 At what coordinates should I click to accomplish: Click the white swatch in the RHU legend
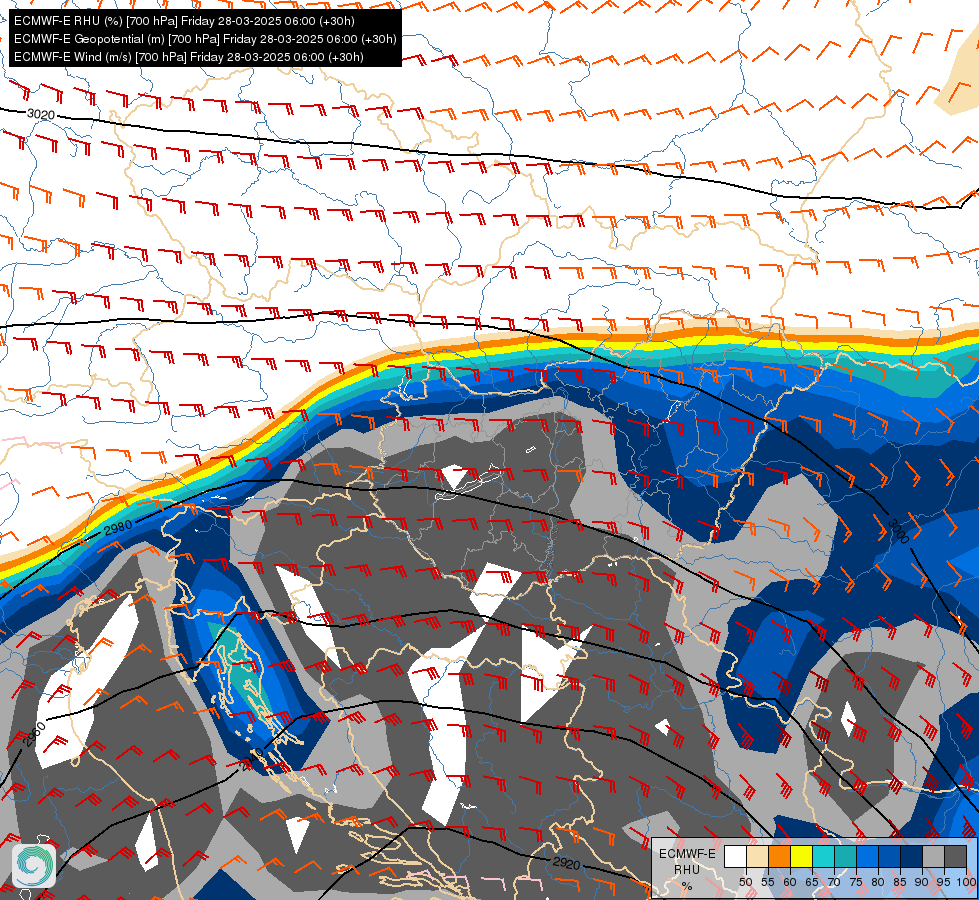pos(735,857)
